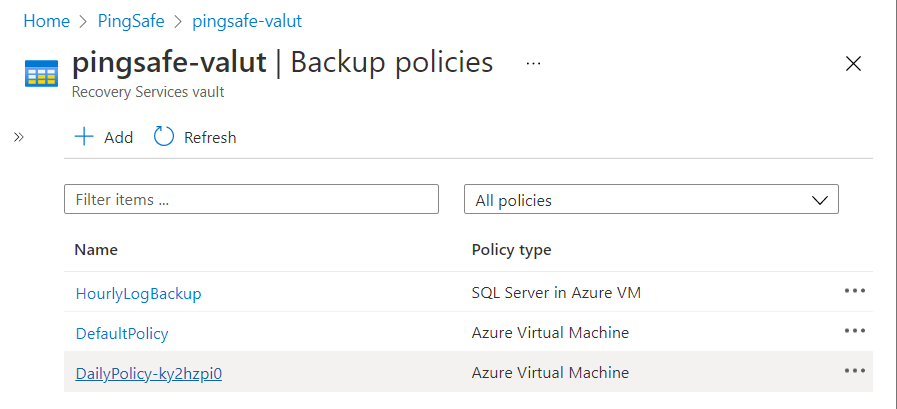Open the DefaultPolicy row ellipsis menu
The width and height of the screenshot is (897, 409).
[854, 331]
